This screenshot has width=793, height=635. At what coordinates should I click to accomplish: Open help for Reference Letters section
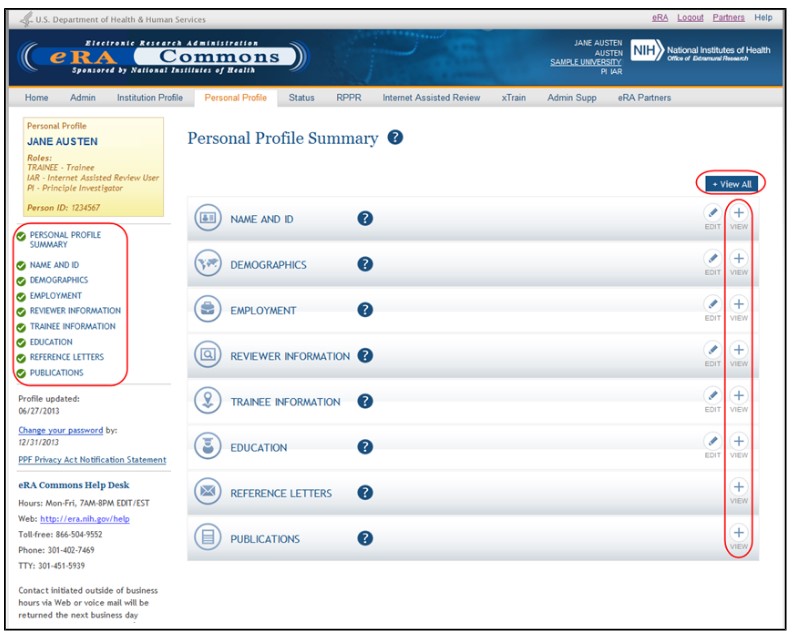coord(365,492)
